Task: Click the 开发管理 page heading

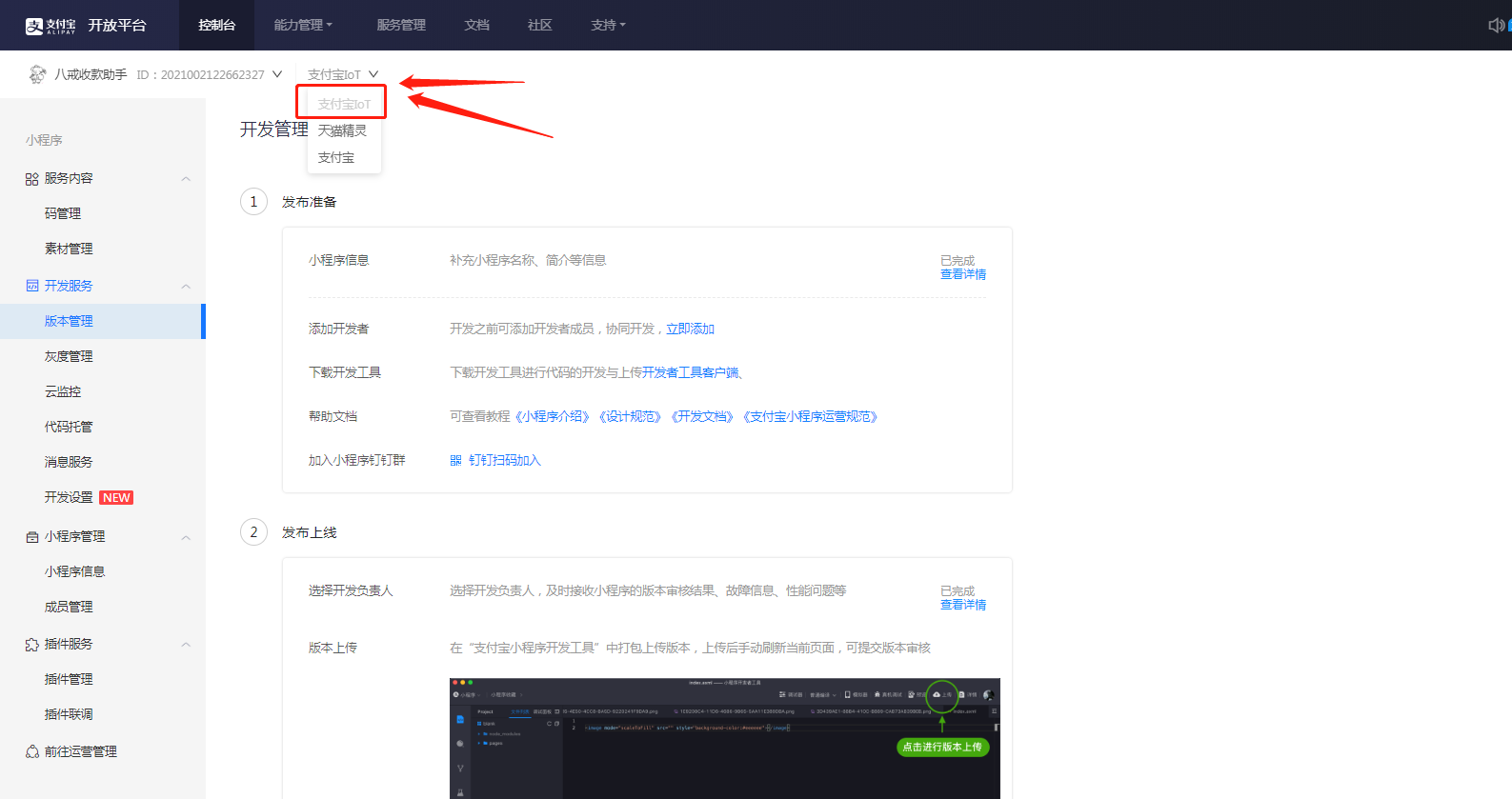Action: point(273,130)
